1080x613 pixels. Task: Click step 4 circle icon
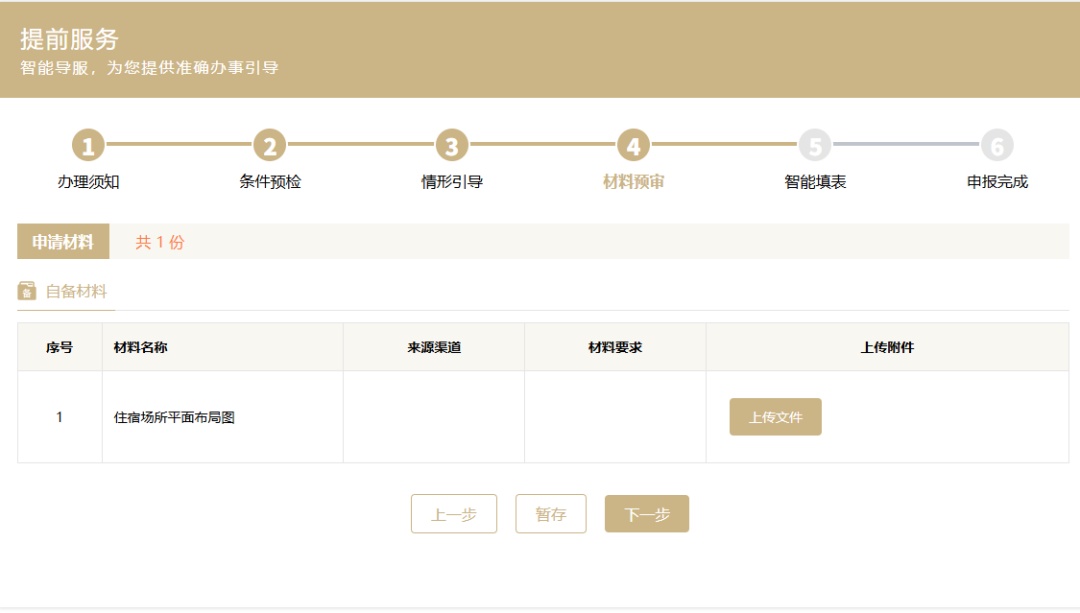click(x=633, y=146)
